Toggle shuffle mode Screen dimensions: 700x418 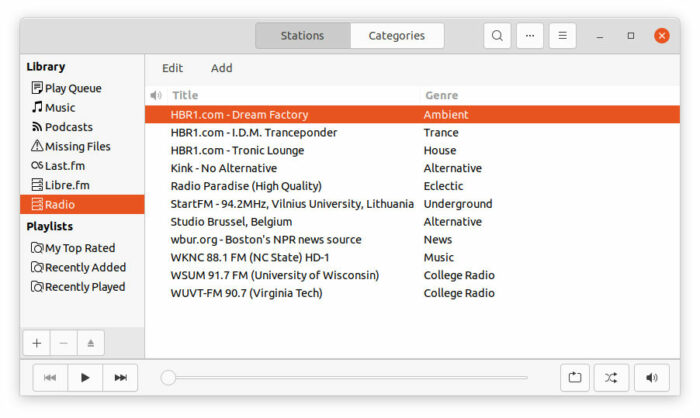611,378
